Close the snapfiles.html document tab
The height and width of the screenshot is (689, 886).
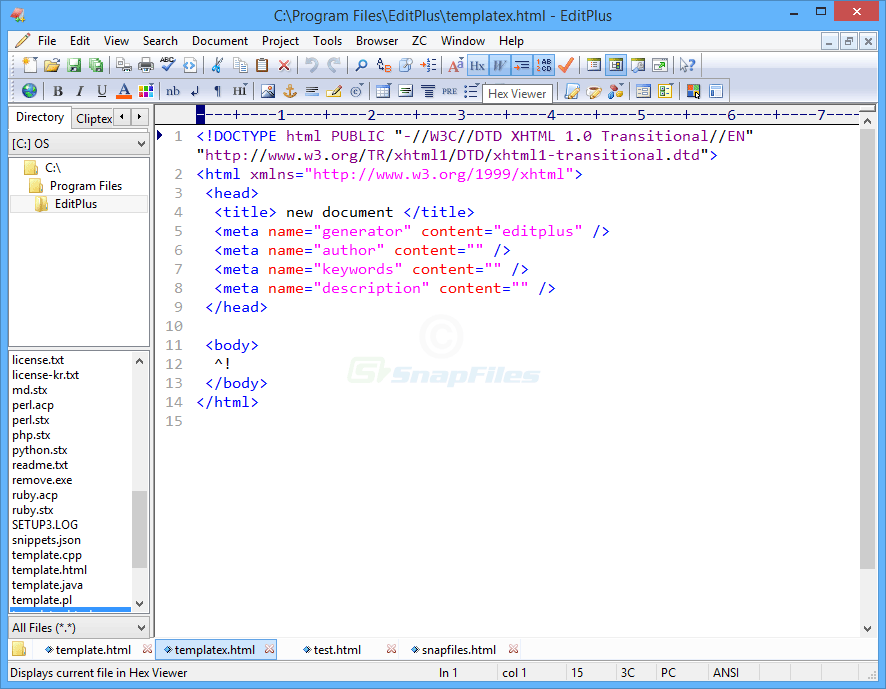click(x=513, y=649)
